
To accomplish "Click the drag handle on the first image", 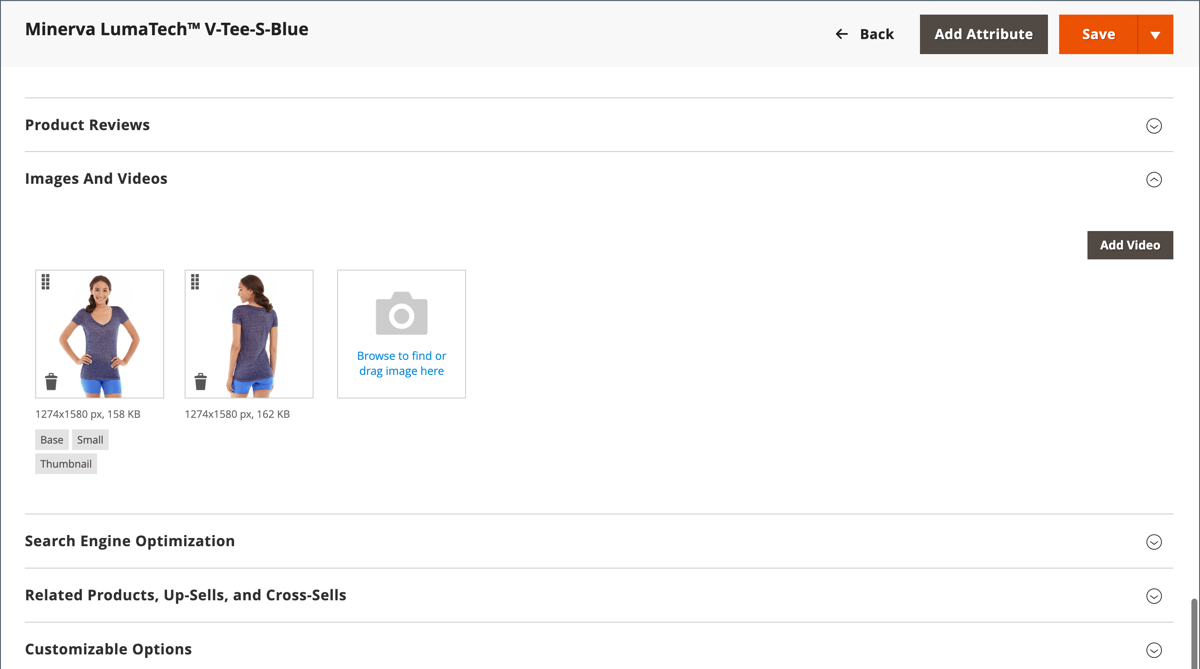I will point(46,282).
